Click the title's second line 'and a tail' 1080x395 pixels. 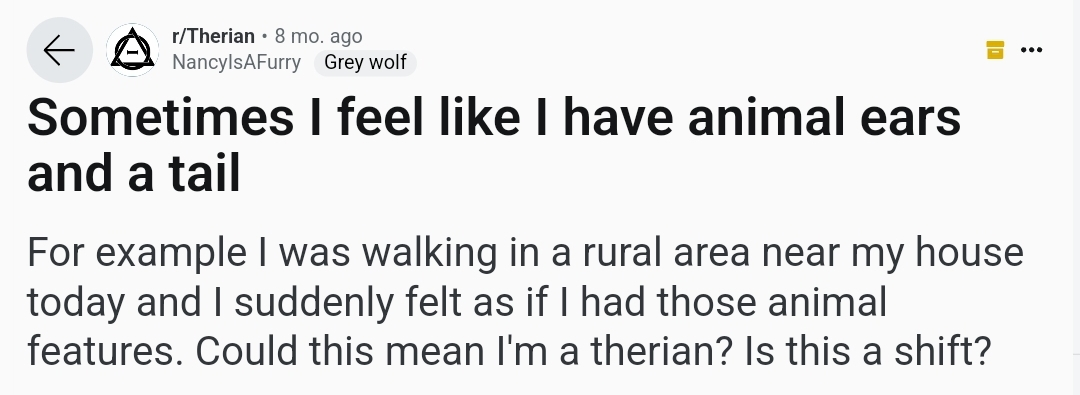point(134,173)
